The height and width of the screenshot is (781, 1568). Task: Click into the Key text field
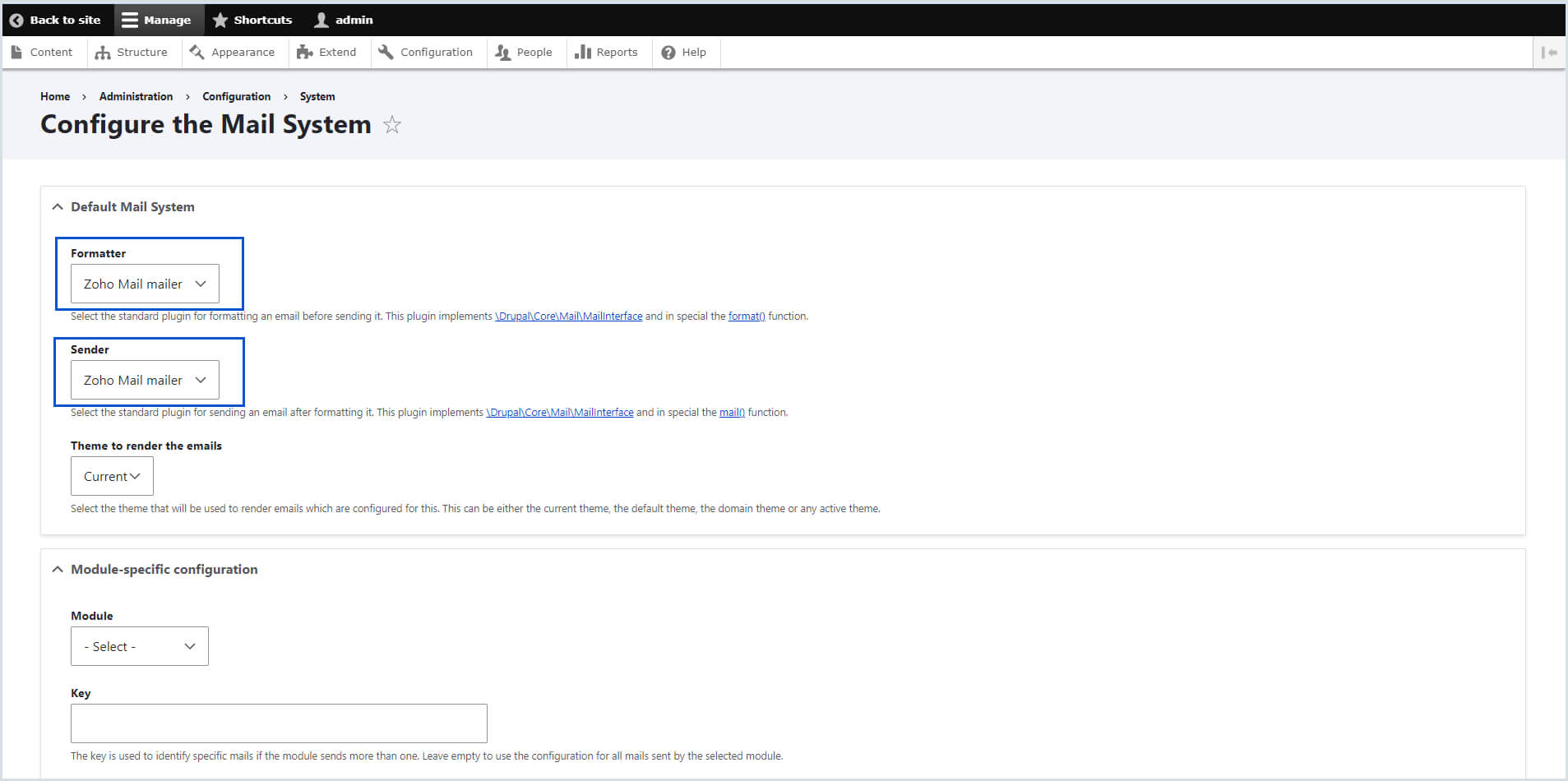[279, 723]
